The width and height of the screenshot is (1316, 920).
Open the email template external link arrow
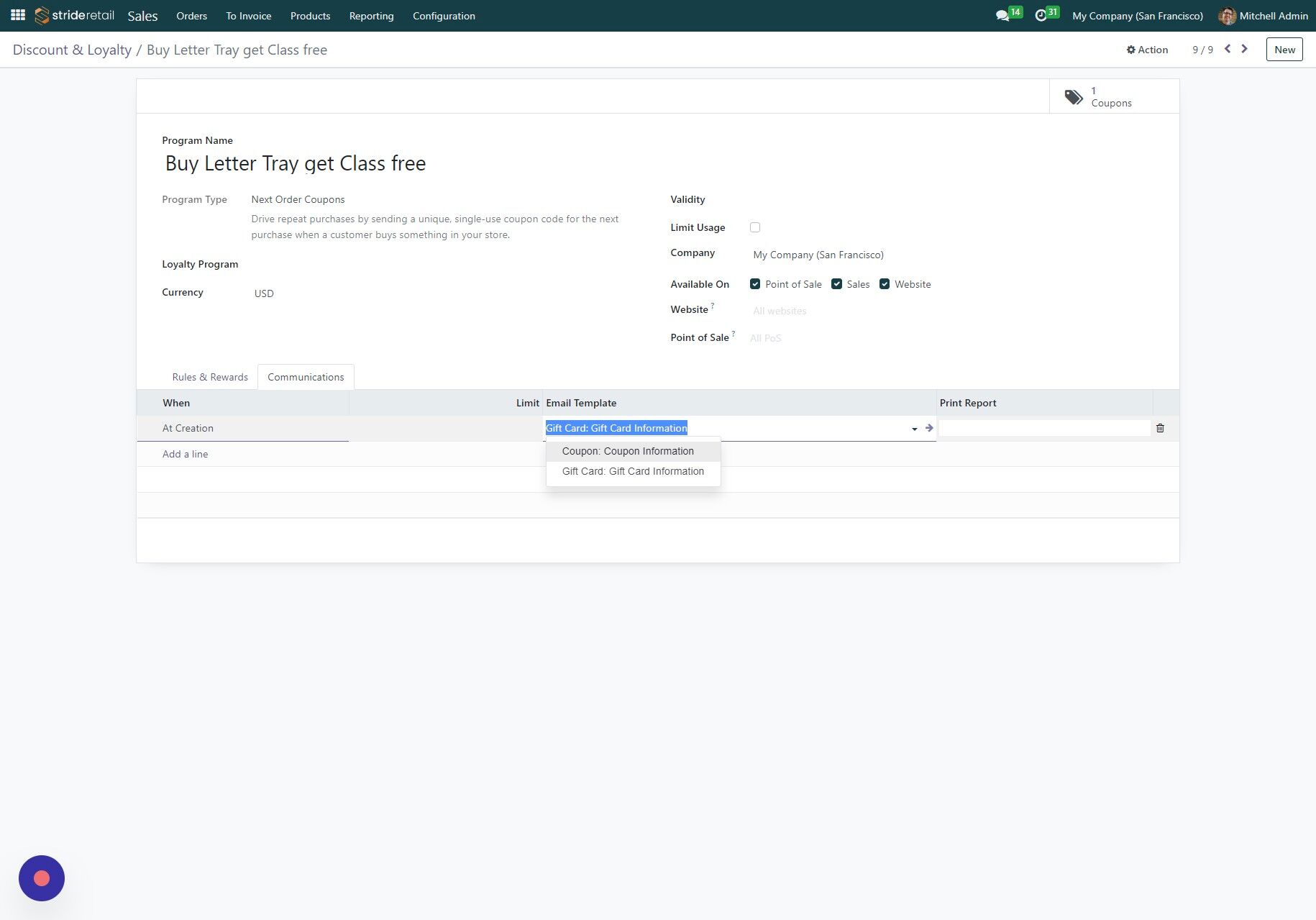(x=929, y=428)
